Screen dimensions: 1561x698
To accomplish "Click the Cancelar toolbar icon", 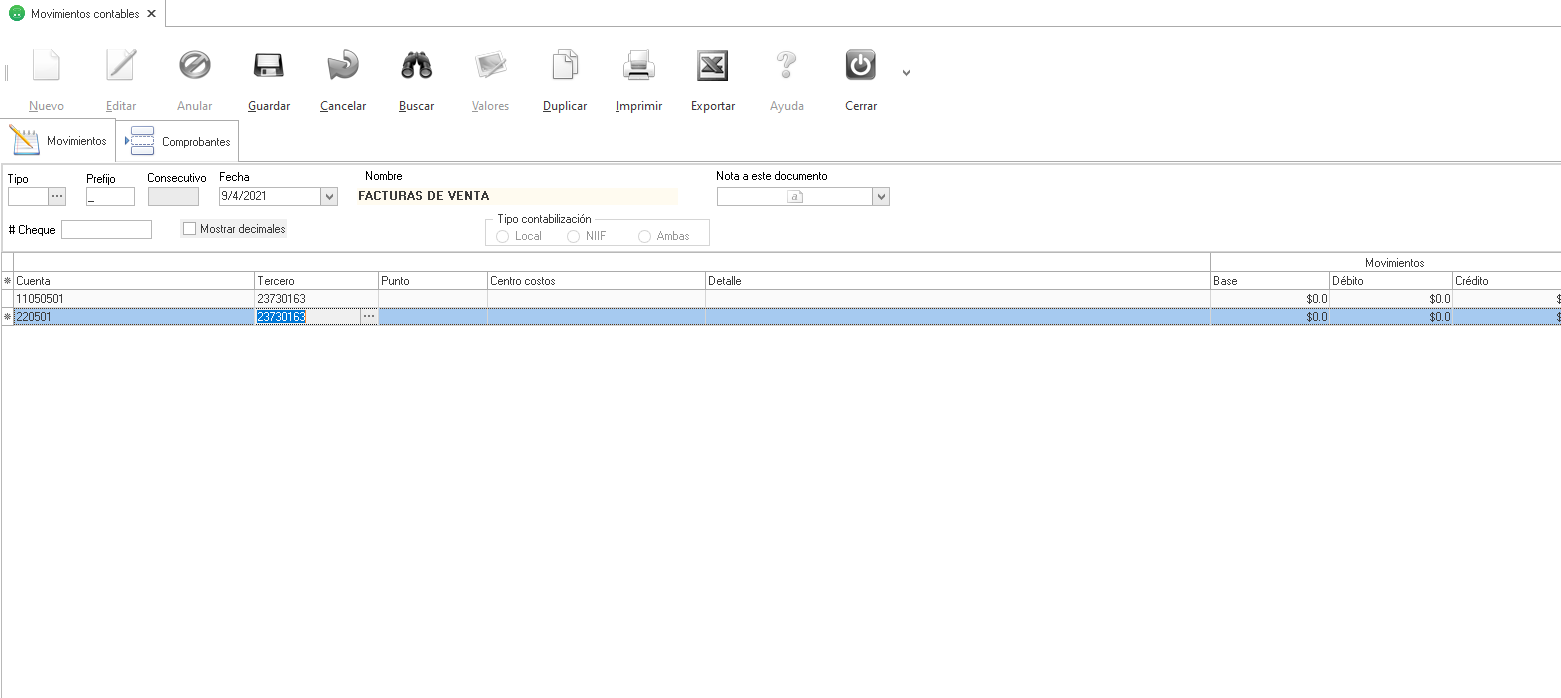I will point(342,66).
